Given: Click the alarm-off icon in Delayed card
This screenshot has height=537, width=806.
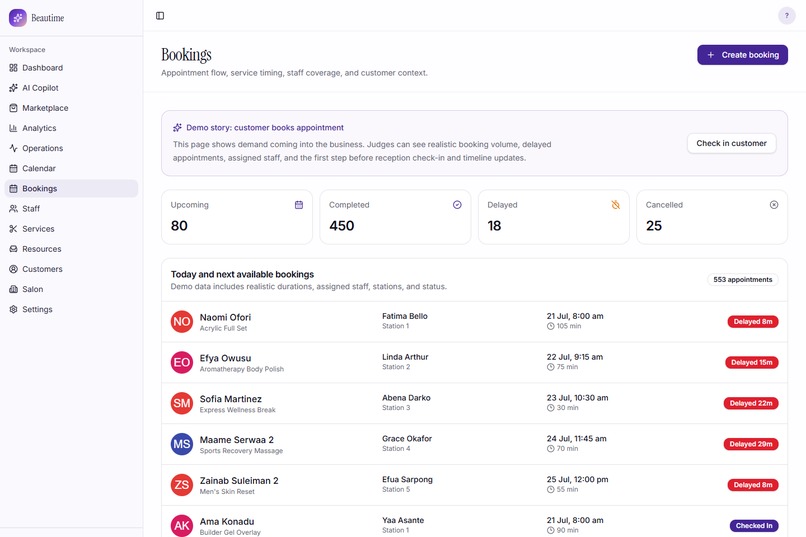Looking at the screenshot, I should [615, 205].
